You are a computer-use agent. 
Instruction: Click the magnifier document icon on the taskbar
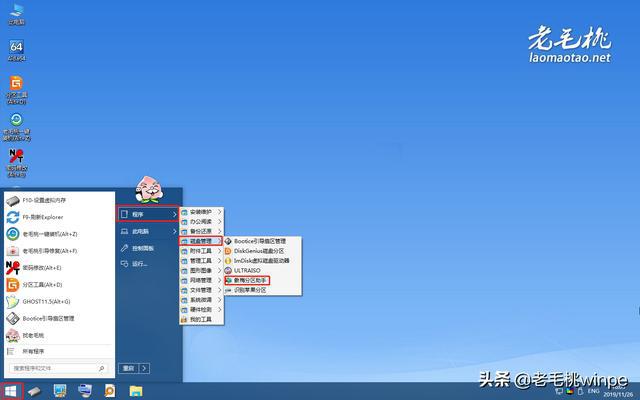tap(110, 391)
